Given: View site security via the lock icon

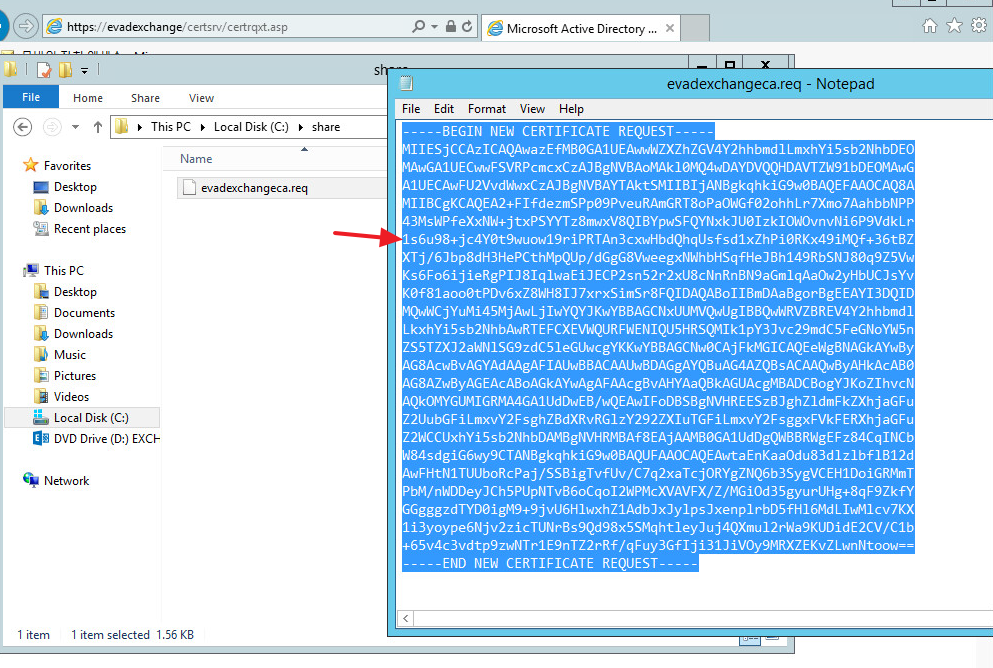Looking at the screenshot, I should click(x=452, y=26).
